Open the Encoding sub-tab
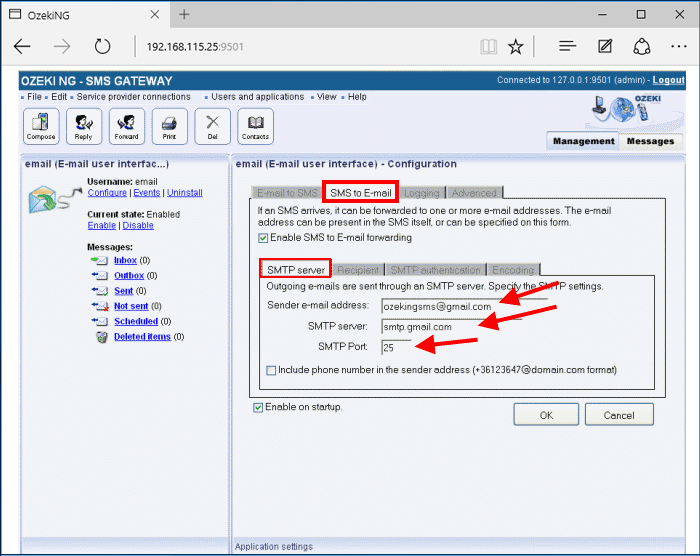This screenshot has height=556, width=700. 513,270
